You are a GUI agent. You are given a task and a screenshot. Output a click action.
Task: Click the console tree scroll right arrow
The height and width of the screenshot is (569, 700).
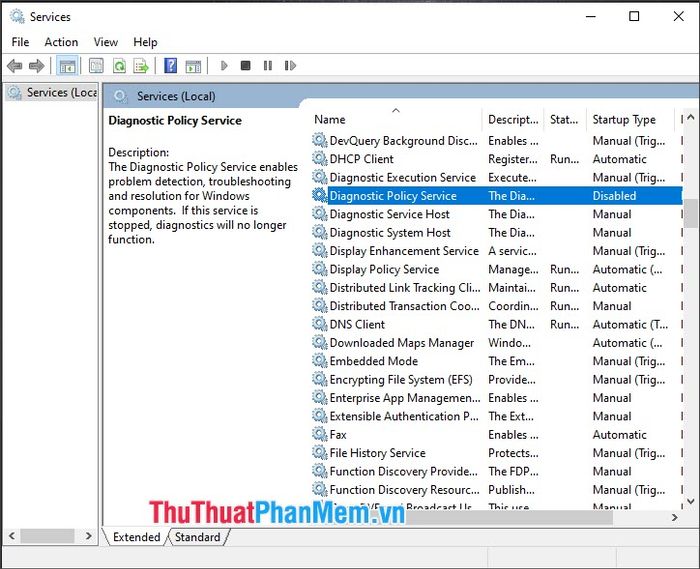tap(88, 536)
